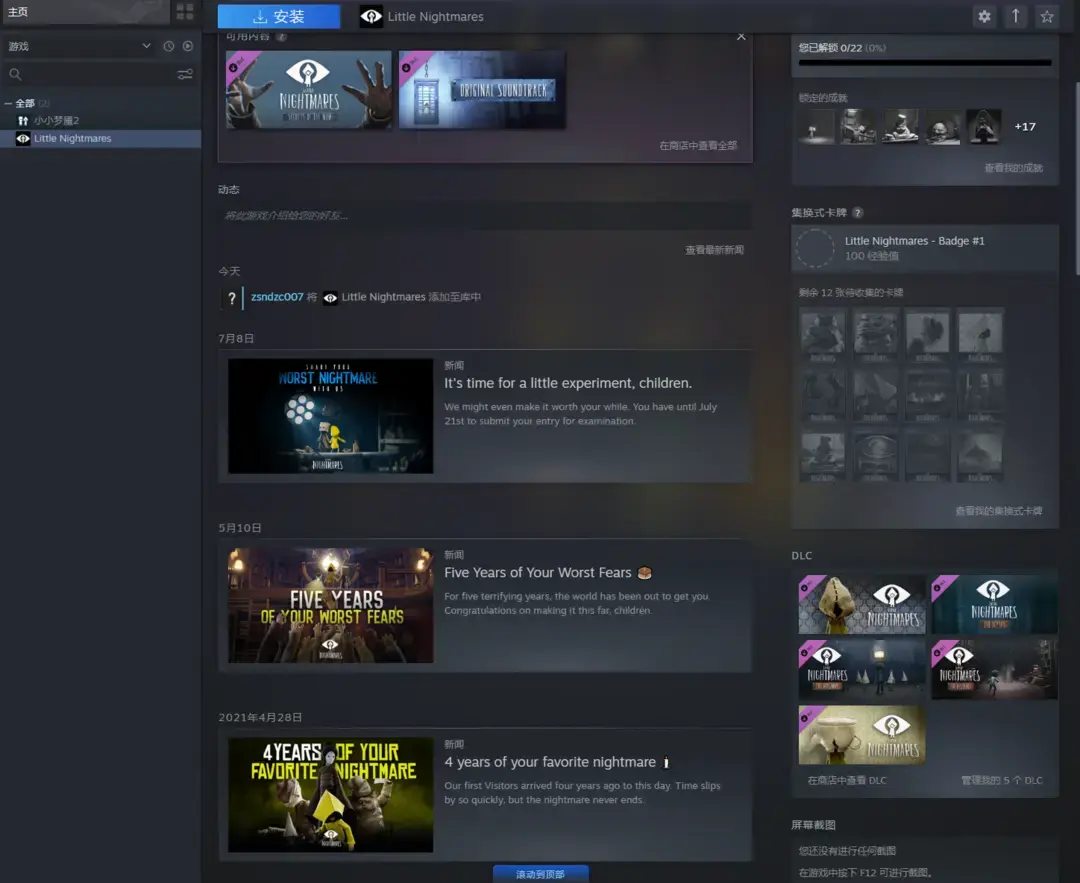Open the snowy trees DLC thumbnail
Screen dimensions: 1080x883
862,669
